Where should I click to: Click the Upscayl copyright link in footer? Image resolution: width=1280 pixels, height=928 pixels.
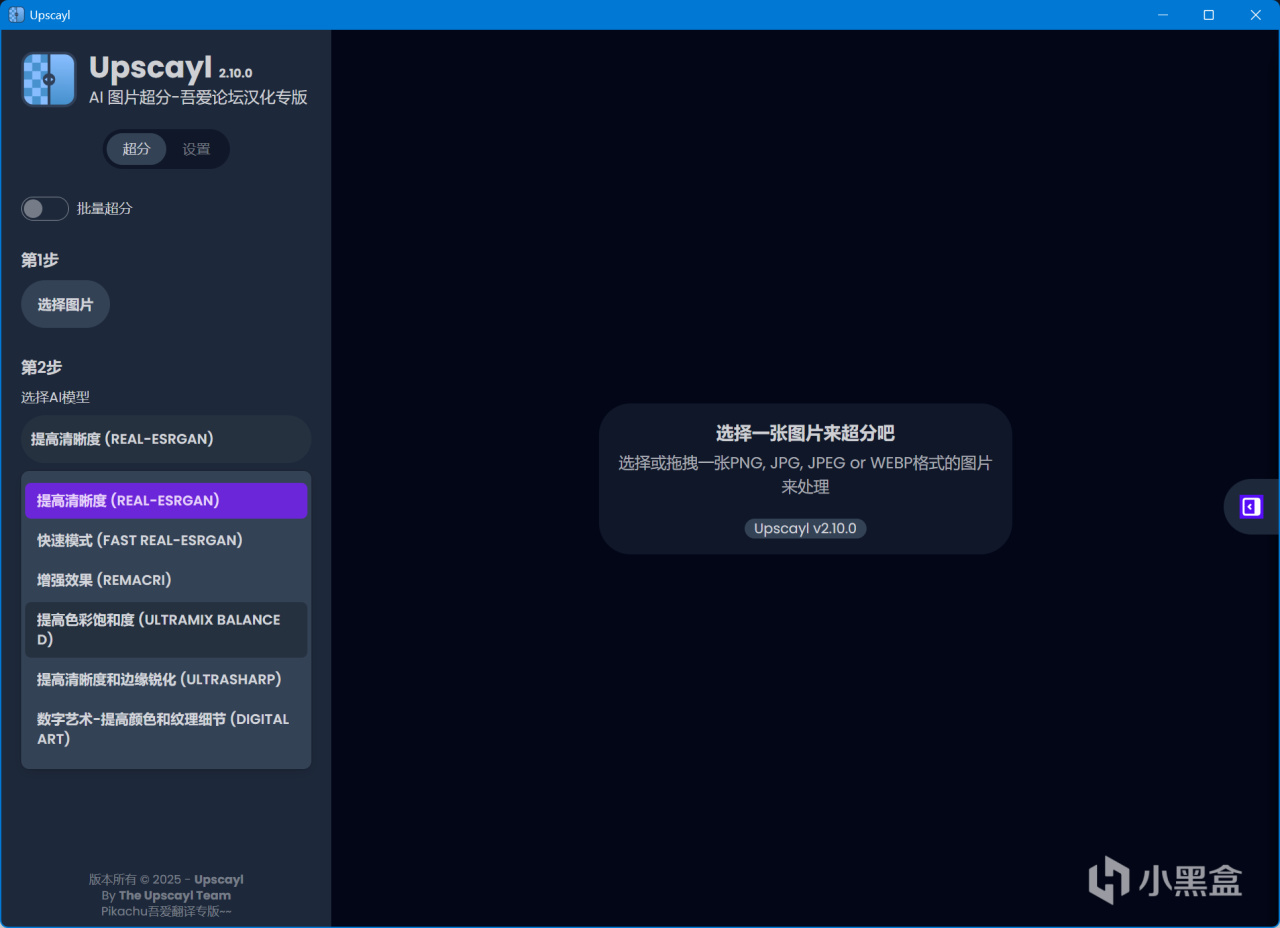point(219,880)
